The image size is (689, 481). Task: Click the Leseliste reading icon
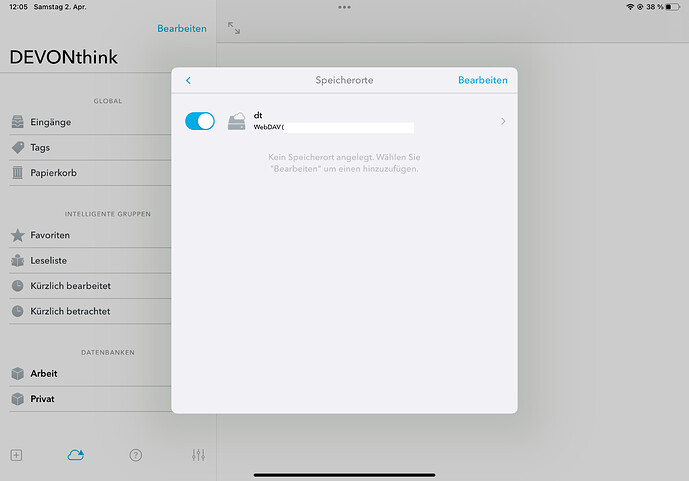(x=18, y=260)
